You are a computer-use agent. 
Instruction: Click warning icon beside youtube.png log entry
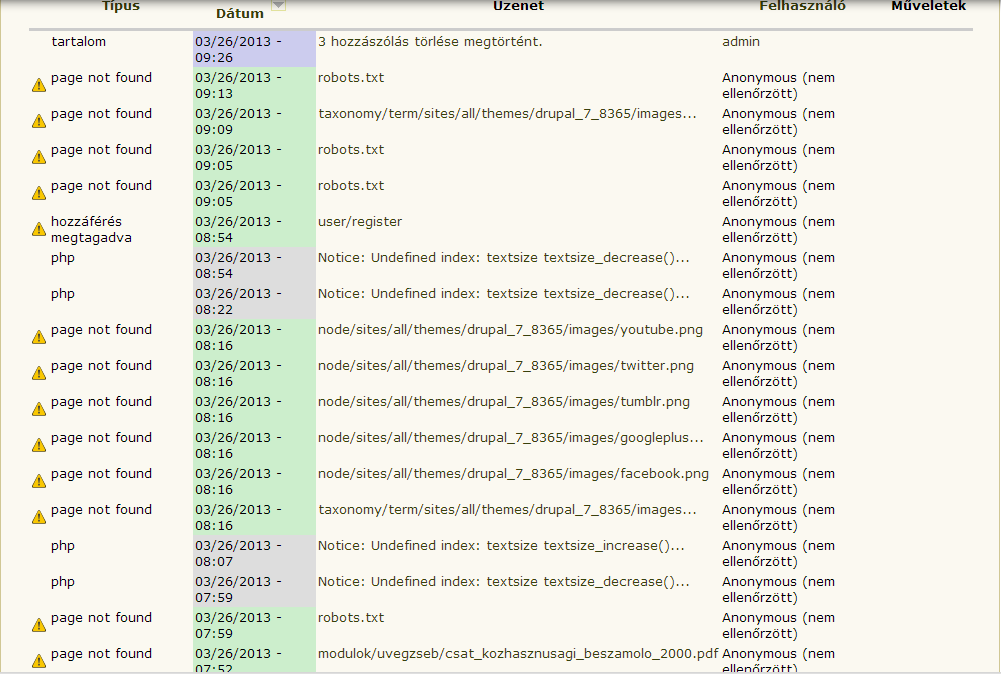39,338
